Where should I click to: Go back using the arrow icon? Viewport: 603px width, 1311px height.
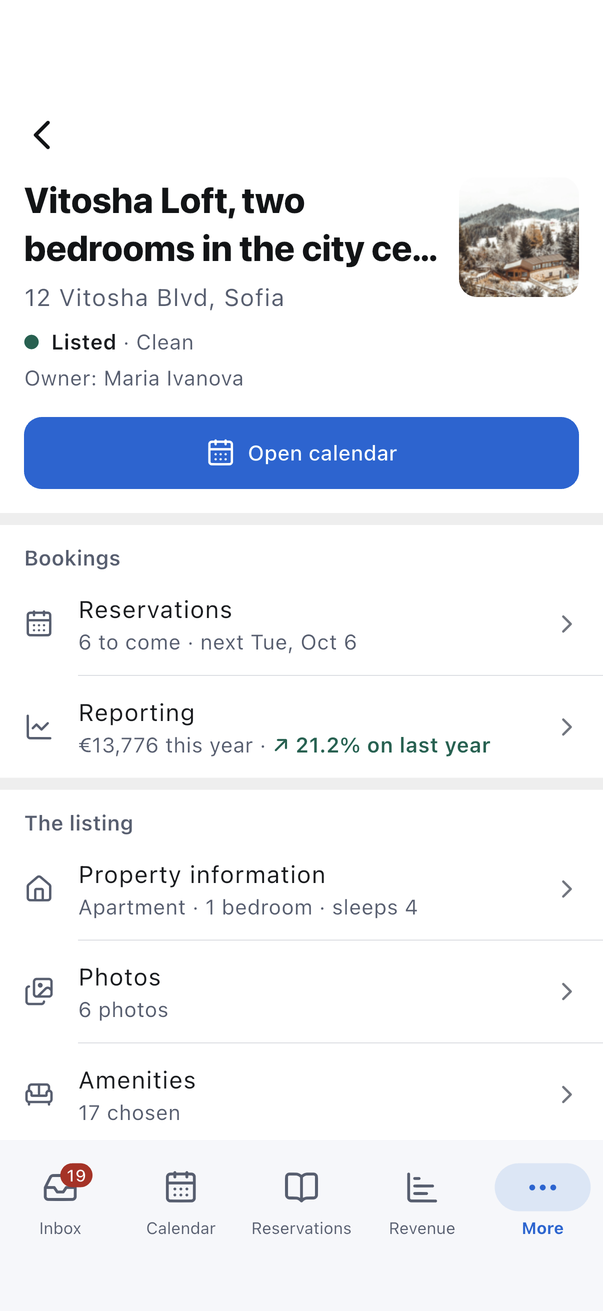pyautogui.click(x=42, y=135)
